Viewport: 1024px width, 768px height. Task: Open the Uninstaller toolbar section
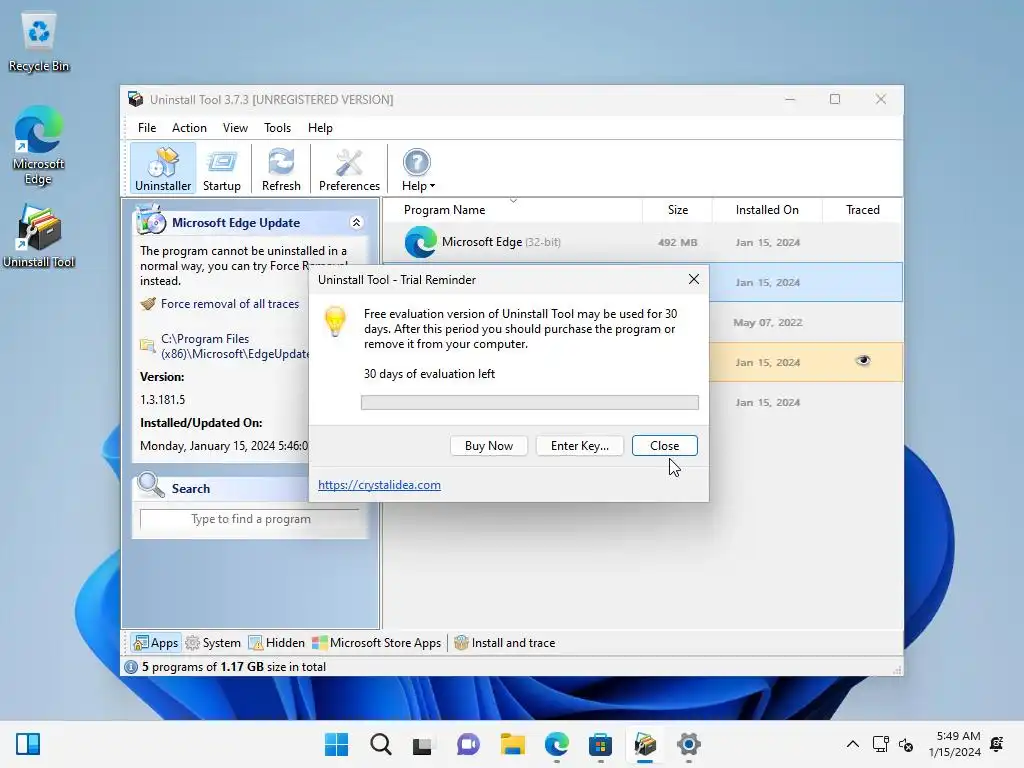click(x=163, y=169)
